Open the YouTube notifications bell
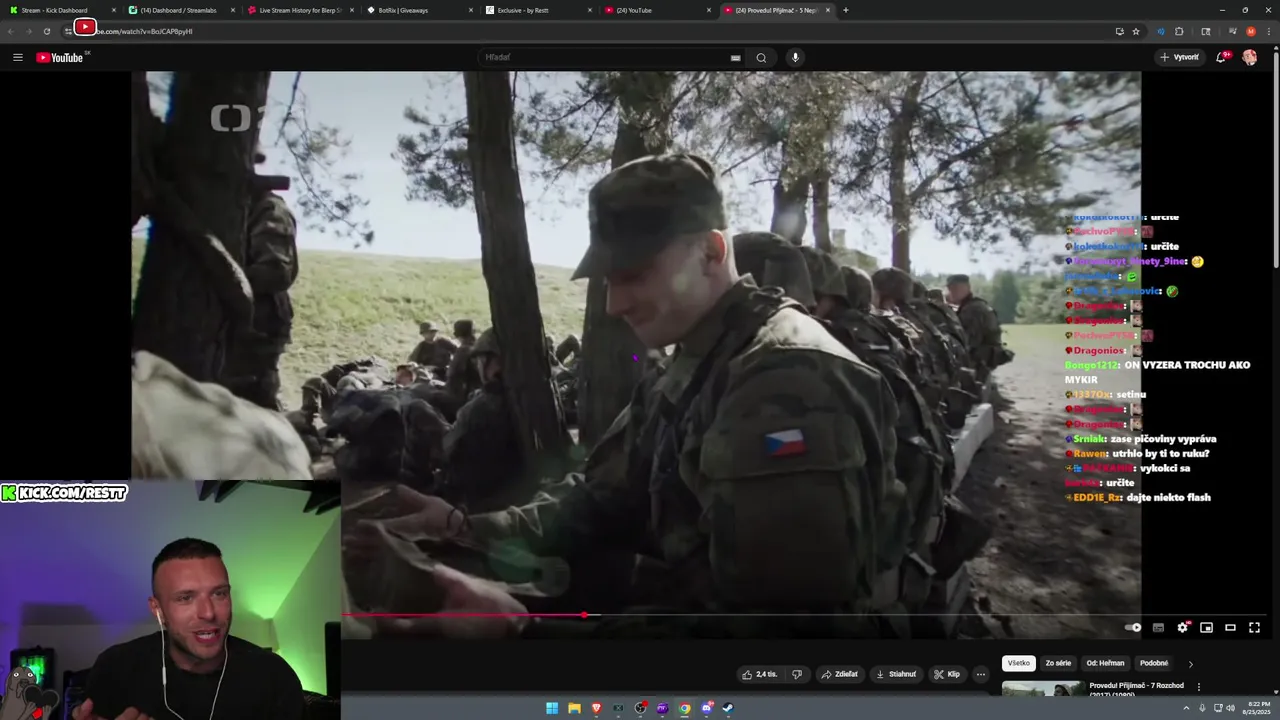The width and height of the screenshot is (1280, 720). (x=1221, y=57)
